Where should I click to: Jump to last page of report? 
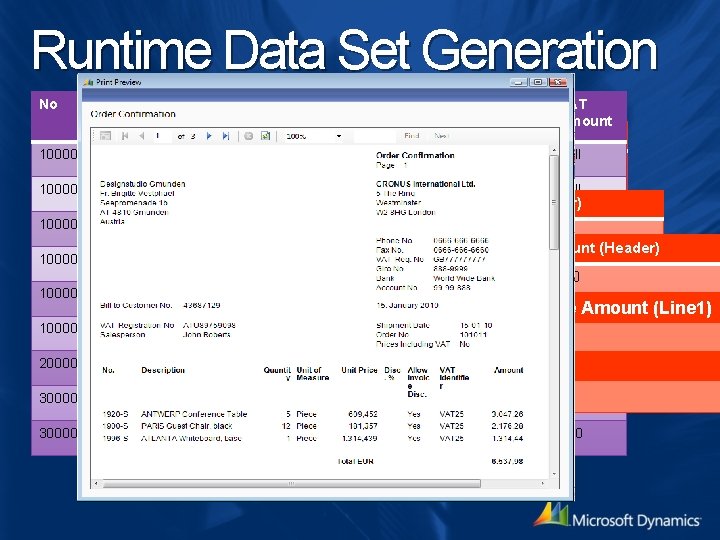(225, 136)
